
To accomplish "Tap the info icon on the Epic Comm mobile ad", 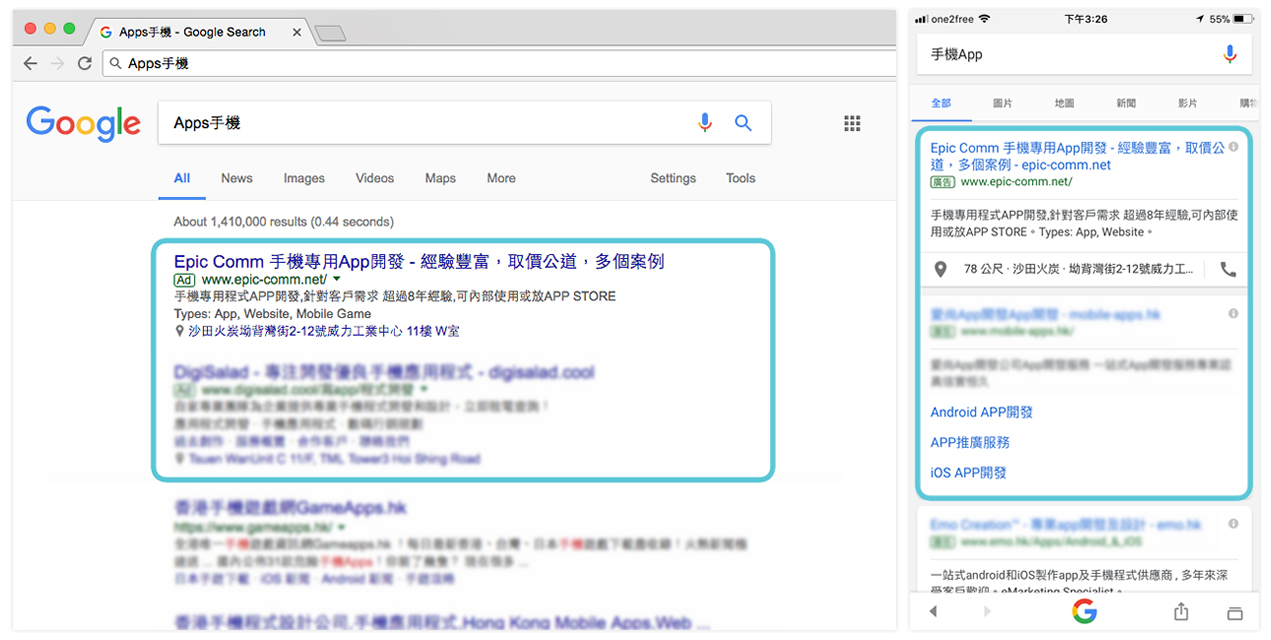I will (1233, 147).
